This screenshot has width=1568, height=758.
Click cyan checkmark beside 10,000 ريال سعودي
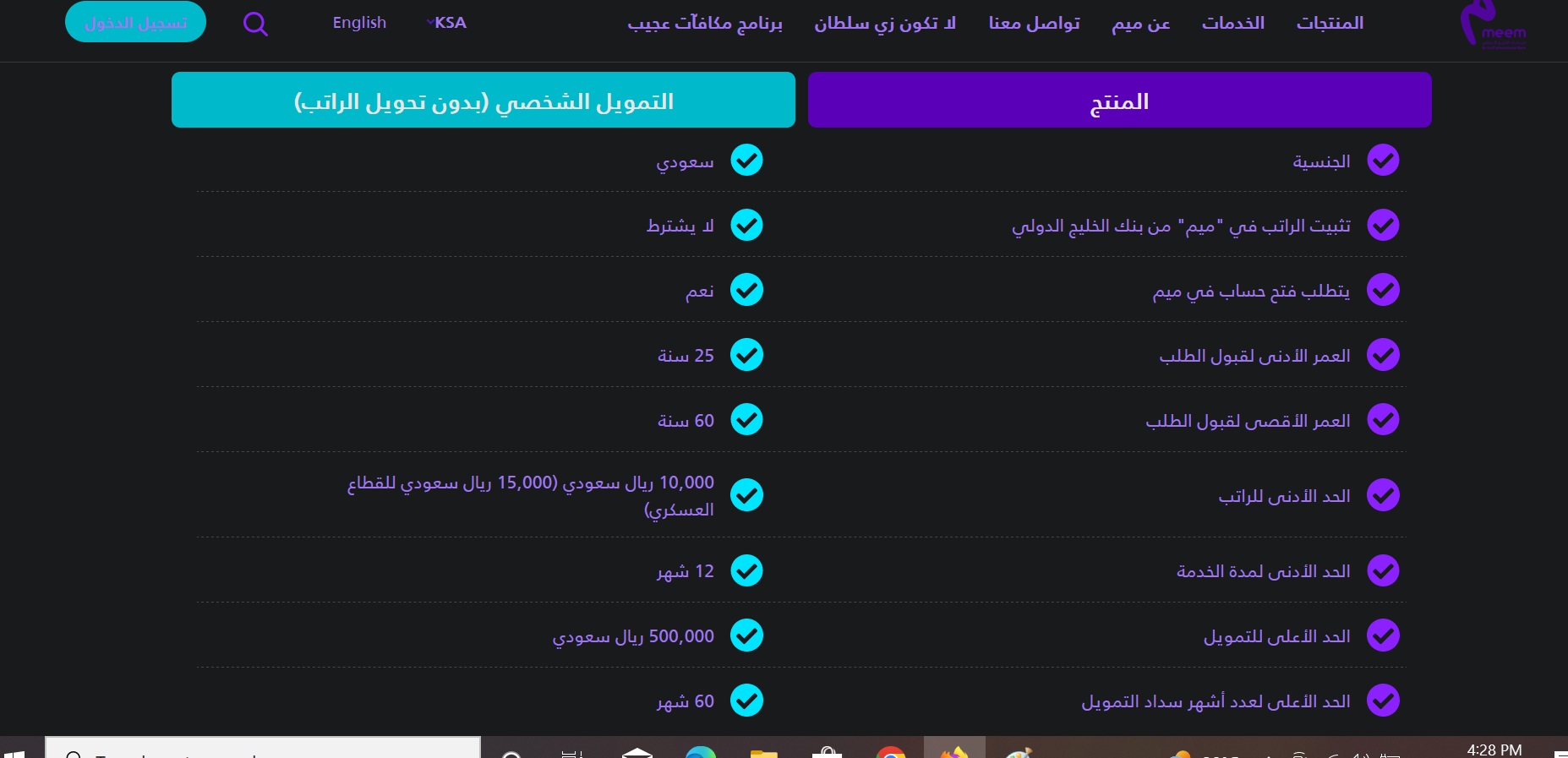pyautogui.click(x=746, y=495)
